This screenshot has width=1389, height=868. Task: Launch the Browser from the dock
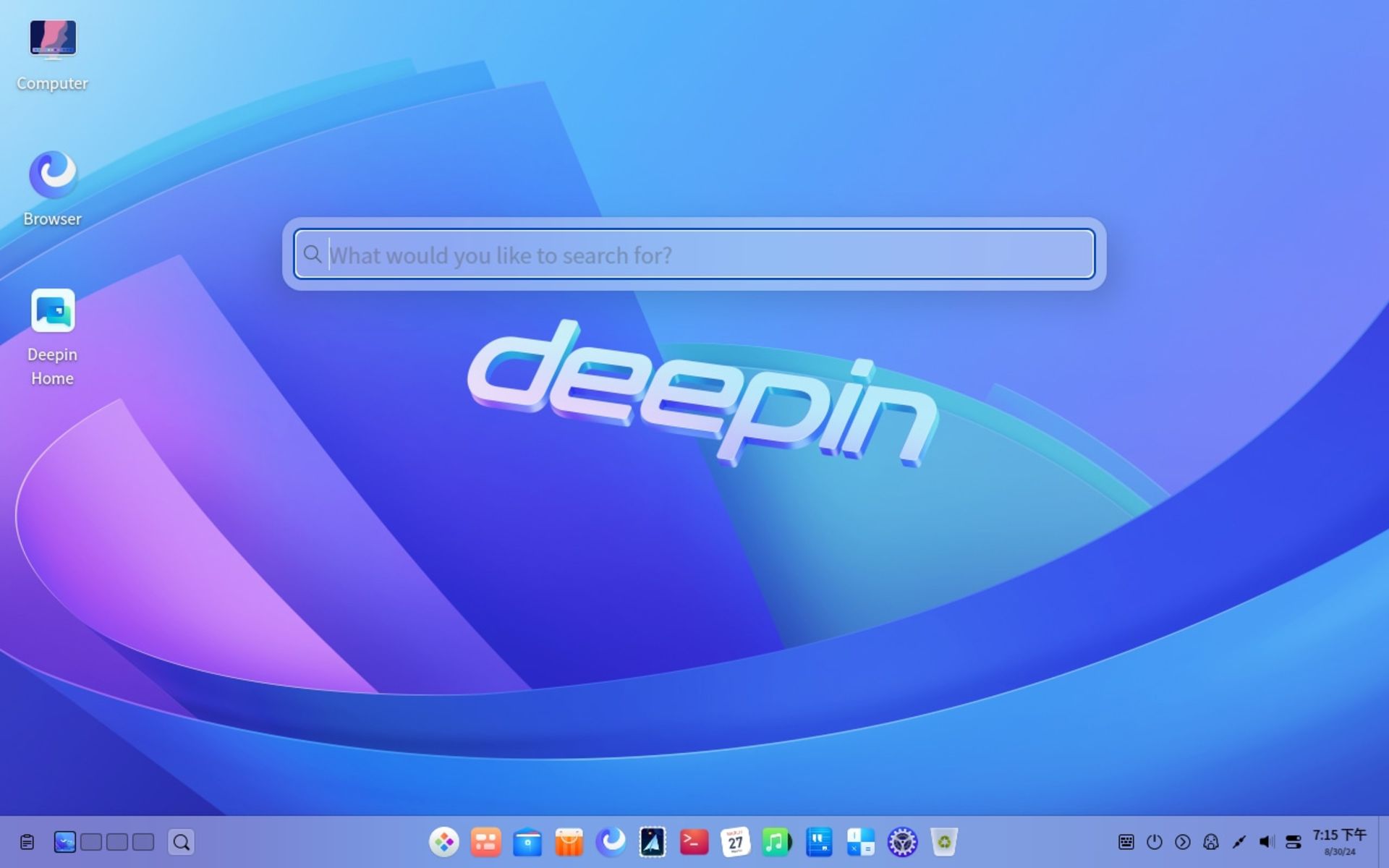[611, 842]
